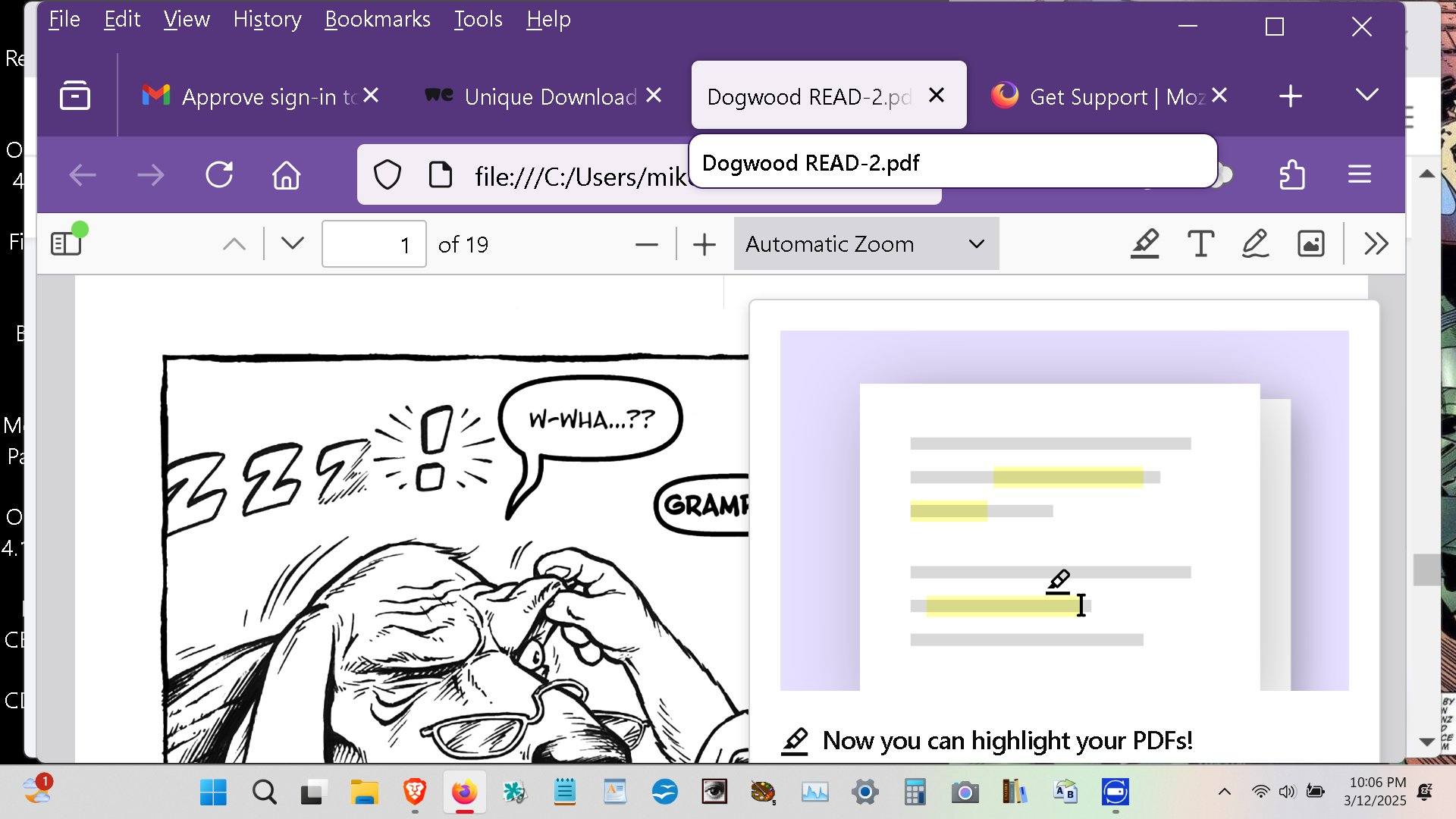Image resolution: width=1456 pixels, height=819 pixels.
Task: Open the View menu
Action: (187, 19)
